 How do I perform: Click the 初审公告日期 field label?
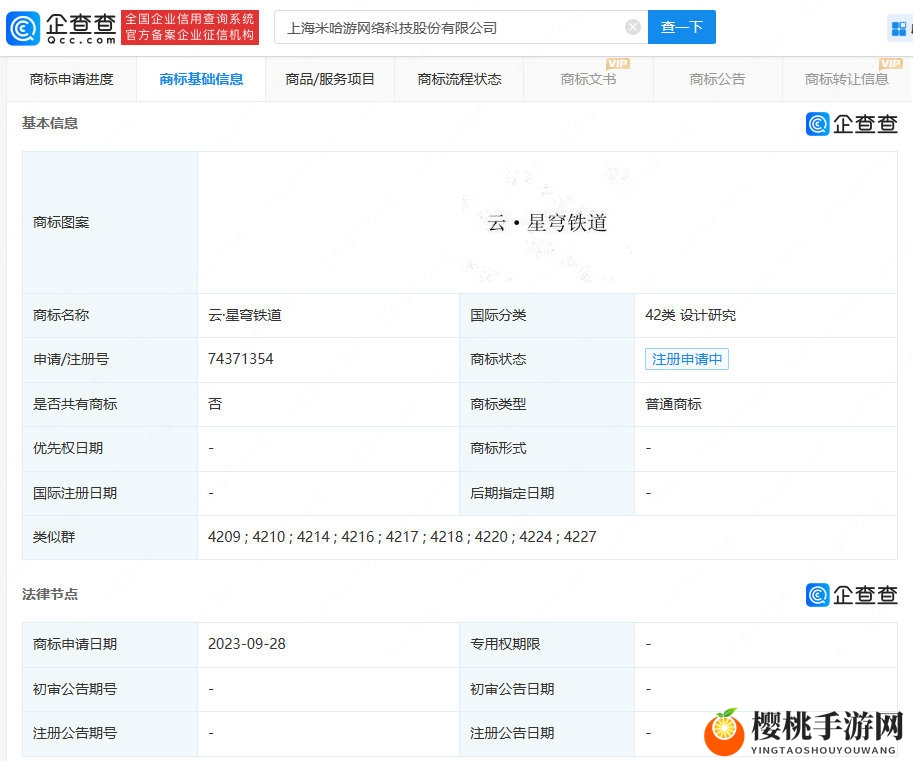512,689
